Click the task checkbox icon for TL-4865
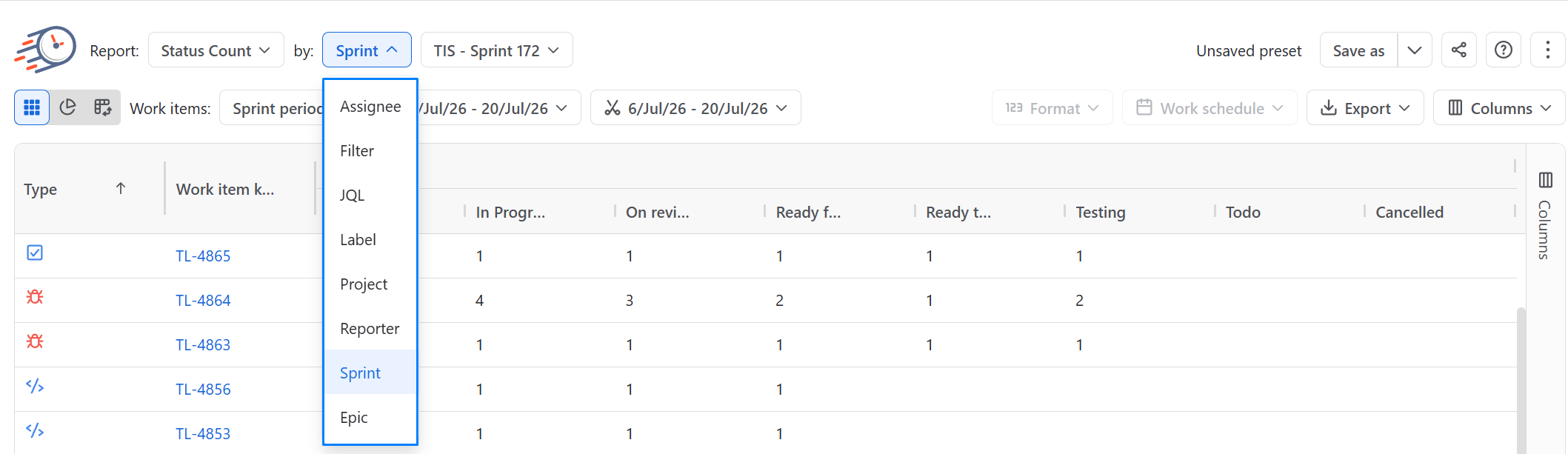Screen dimensions: 1568x454 click(x=35, y=253)
